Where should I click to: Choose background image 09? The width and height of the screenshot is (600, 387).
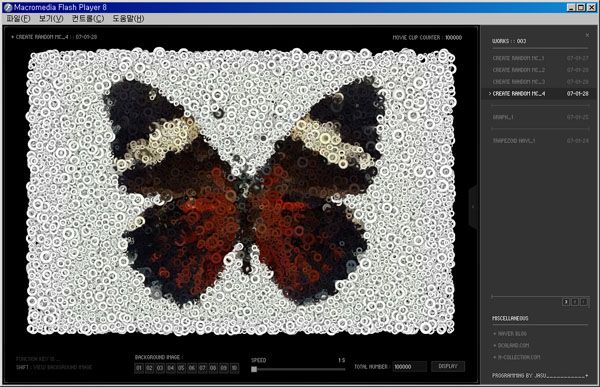click(223, 368)
